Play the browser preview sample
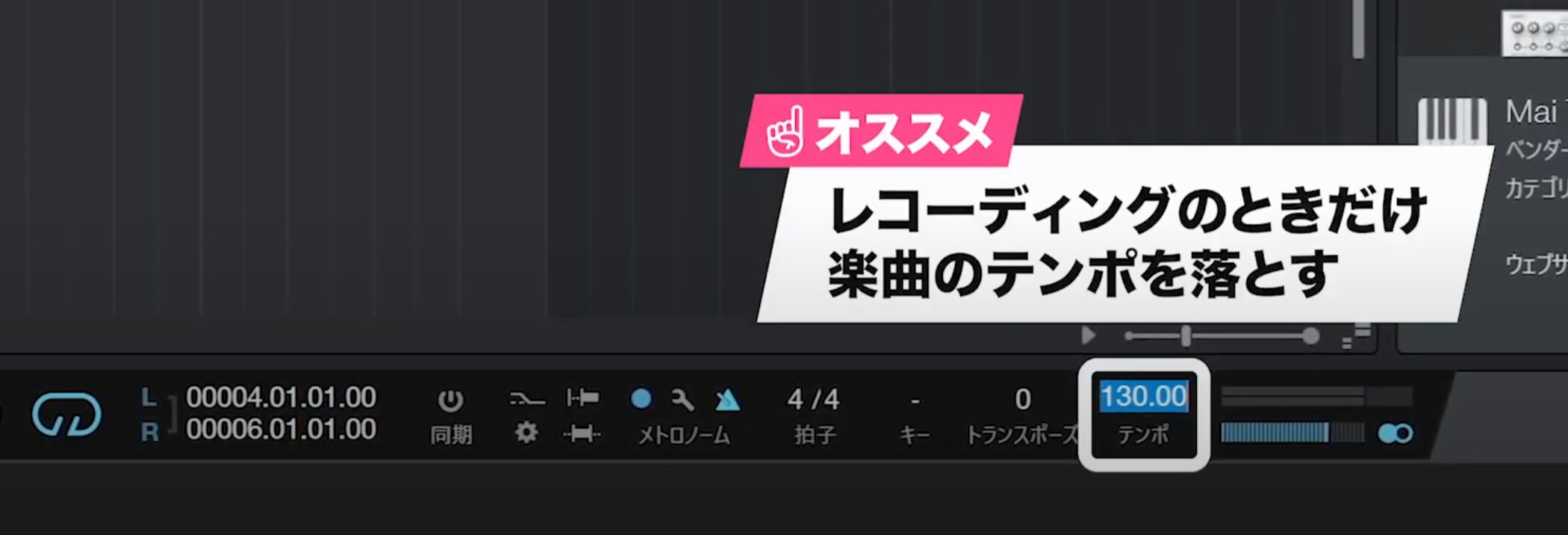This screenshot has height=535, width=1568. click(1089, 335)
